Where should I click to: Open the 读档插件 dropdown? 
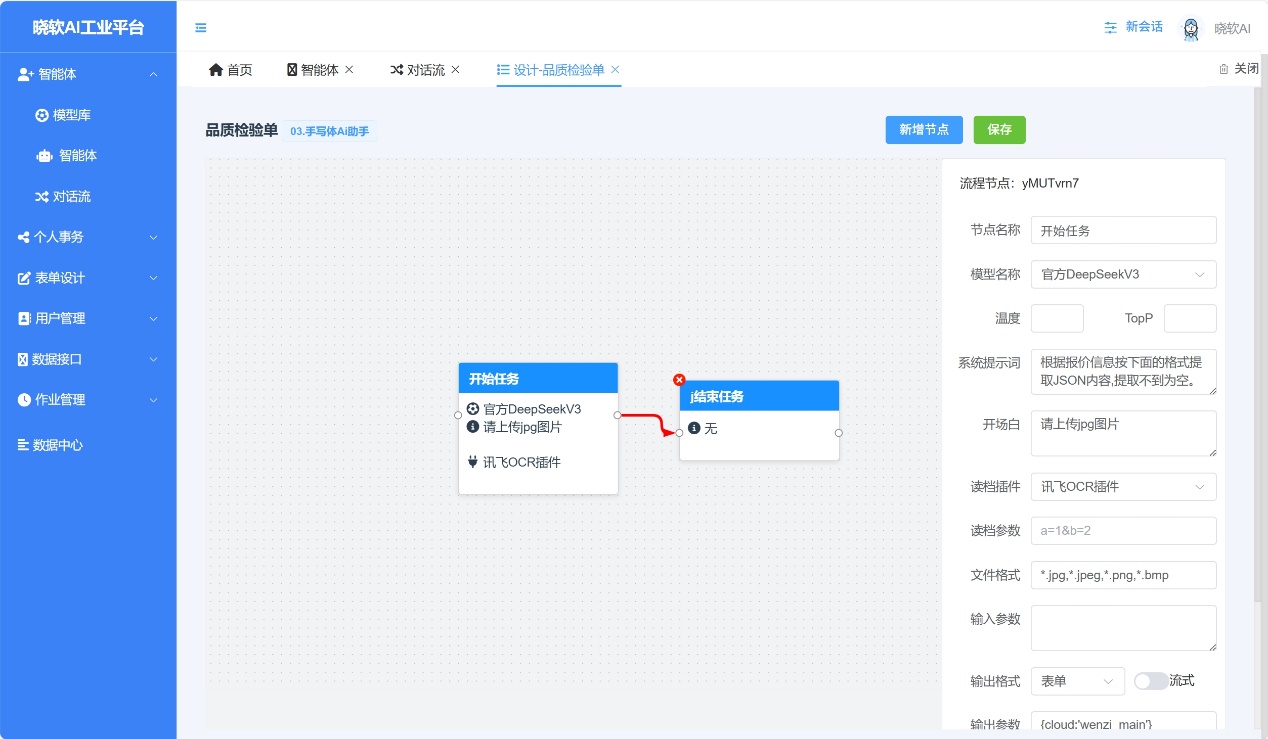pos(1123,487)
